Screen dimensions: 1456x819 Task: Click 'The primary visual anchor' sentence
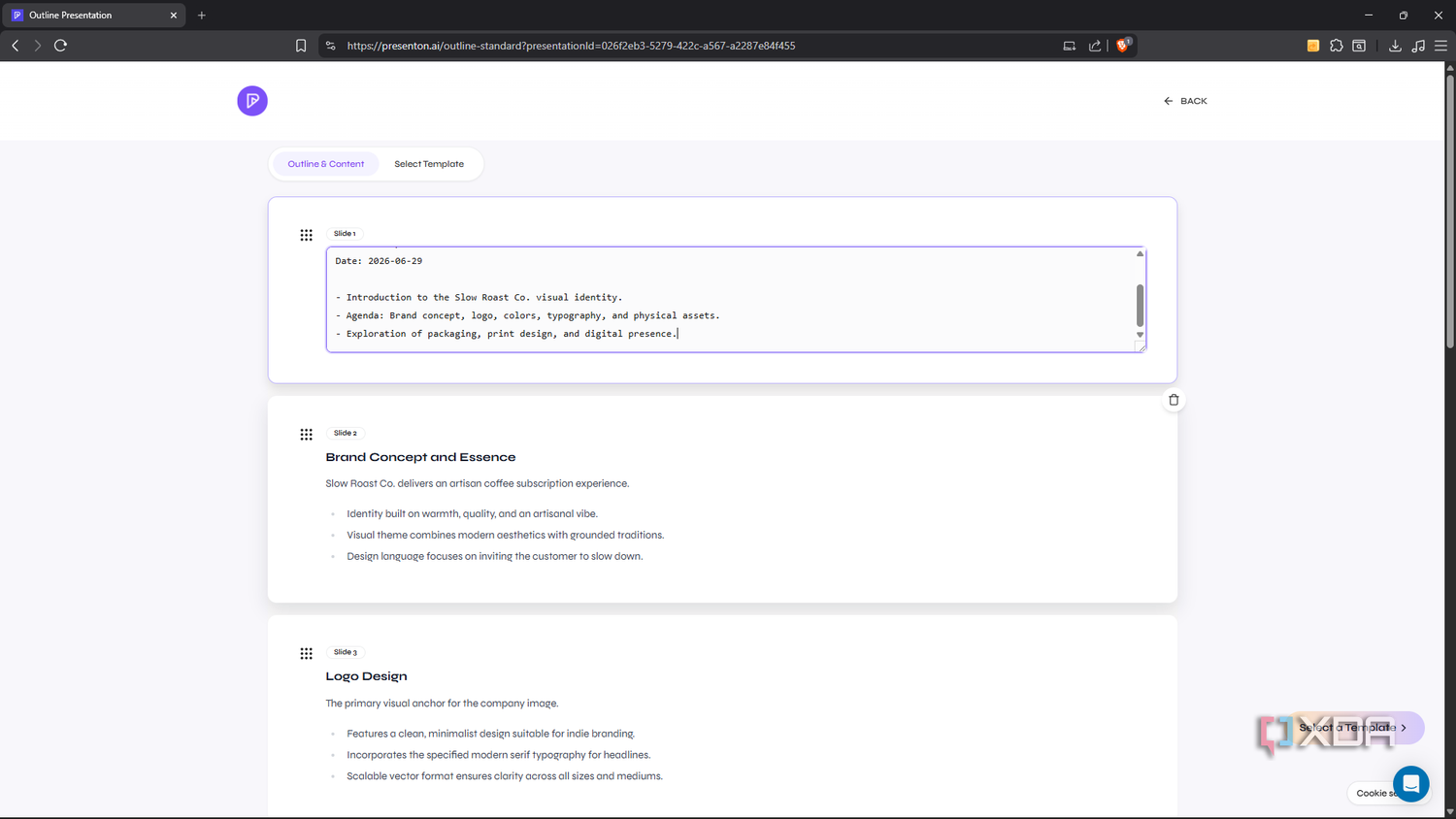(442, 704)
